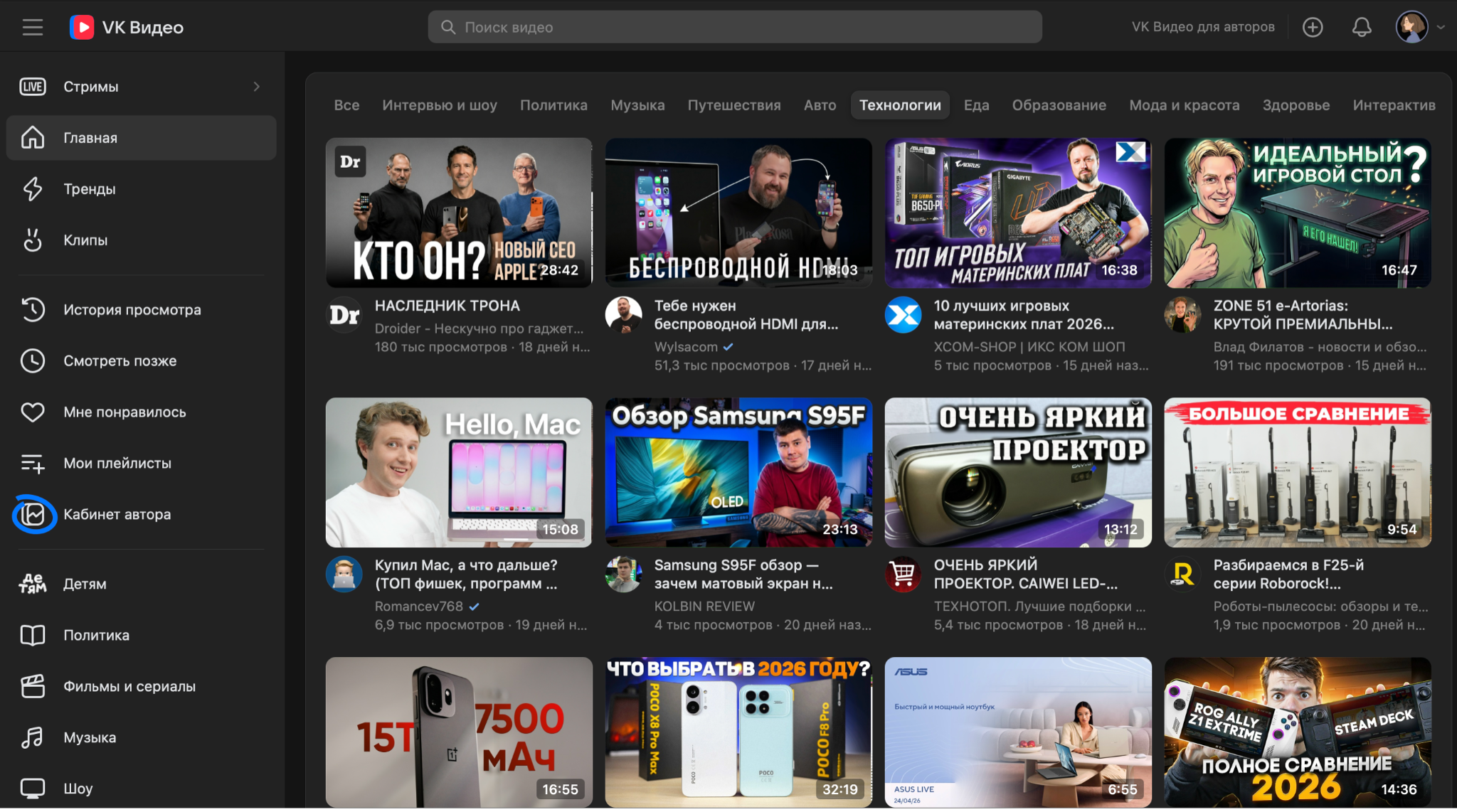1457x812 pixels.
Task: Open the Wylsacom channel avatar
Action: point(624,315)
